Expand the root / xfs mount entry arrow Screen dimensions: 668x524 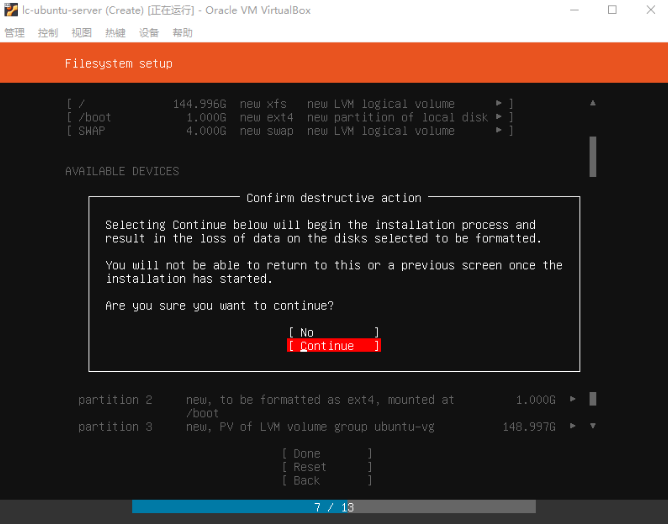(x=498, y=103)
